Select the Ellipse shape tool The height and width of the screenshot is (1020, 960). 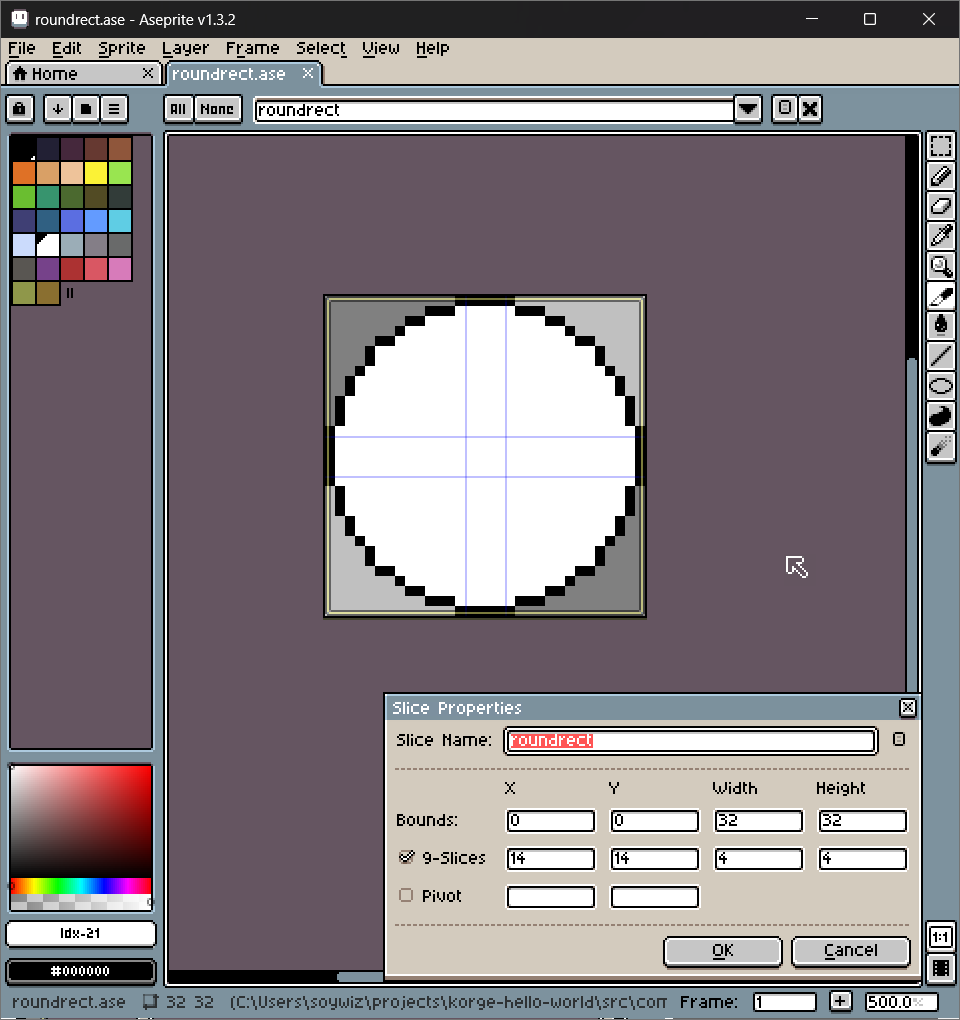tap(940, 385)
